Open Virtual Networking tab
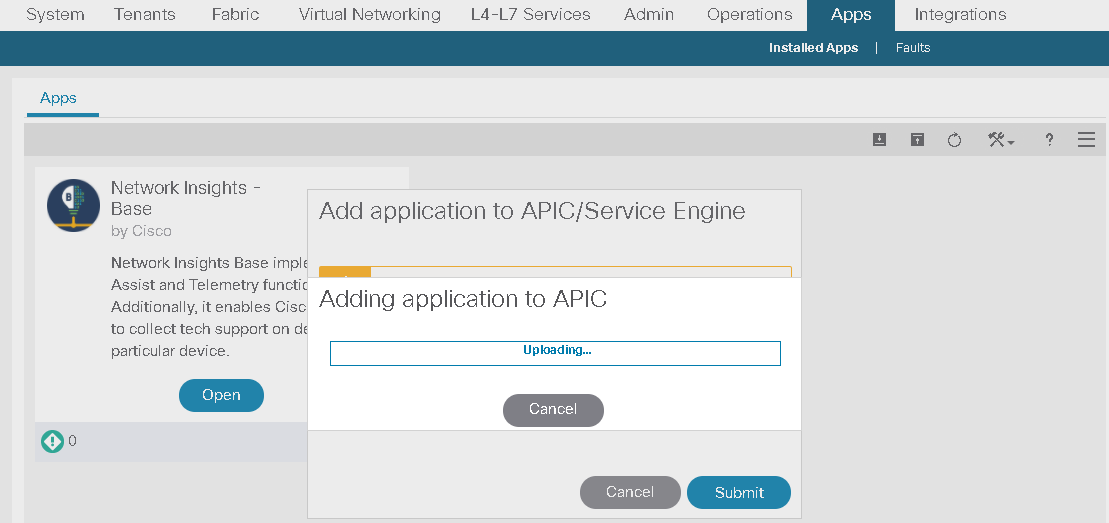Screen dimensions: 1109x523 (369, 15)
